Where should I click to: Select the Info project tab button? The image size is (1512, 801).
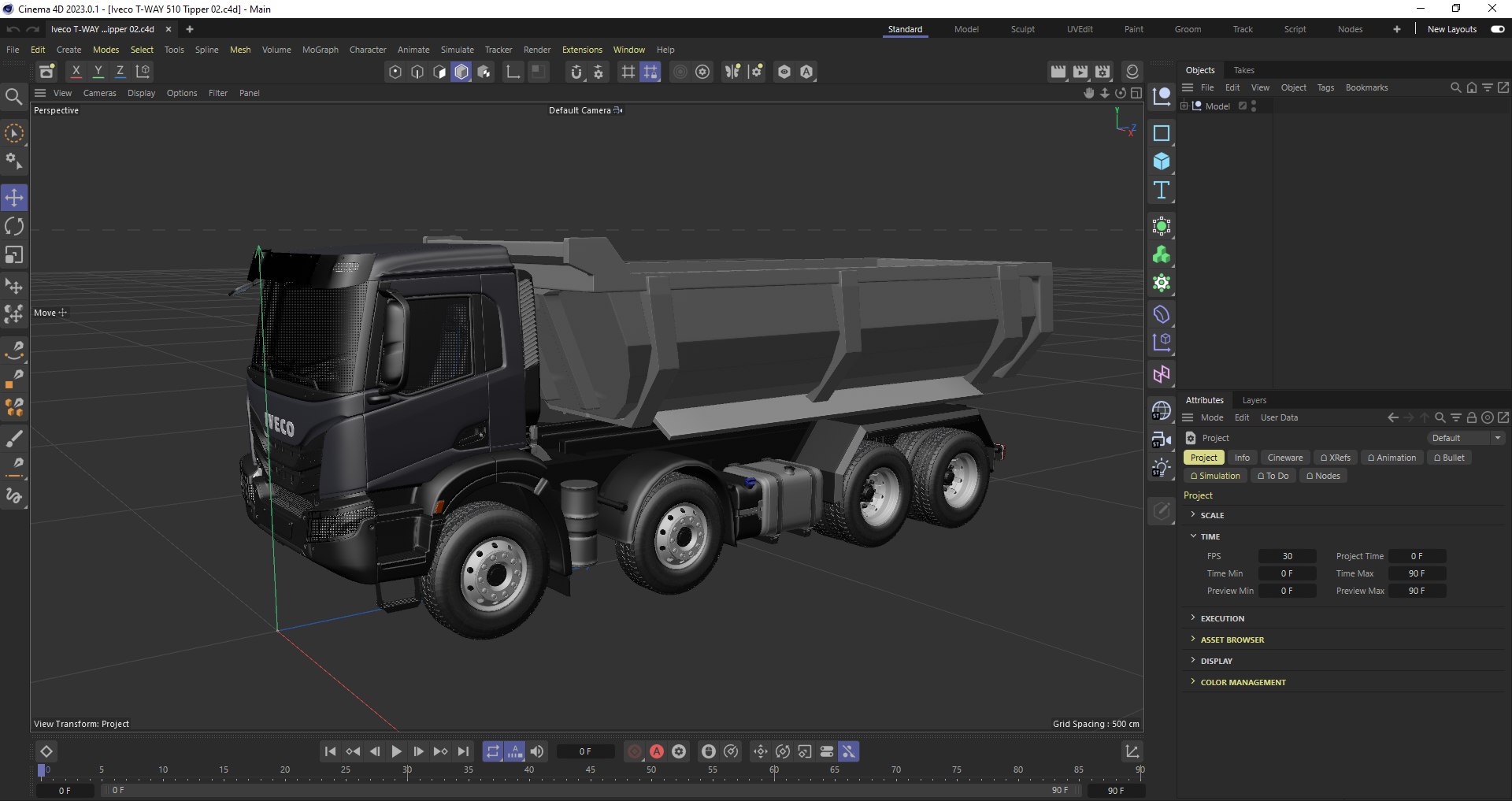click(1242, 458)
